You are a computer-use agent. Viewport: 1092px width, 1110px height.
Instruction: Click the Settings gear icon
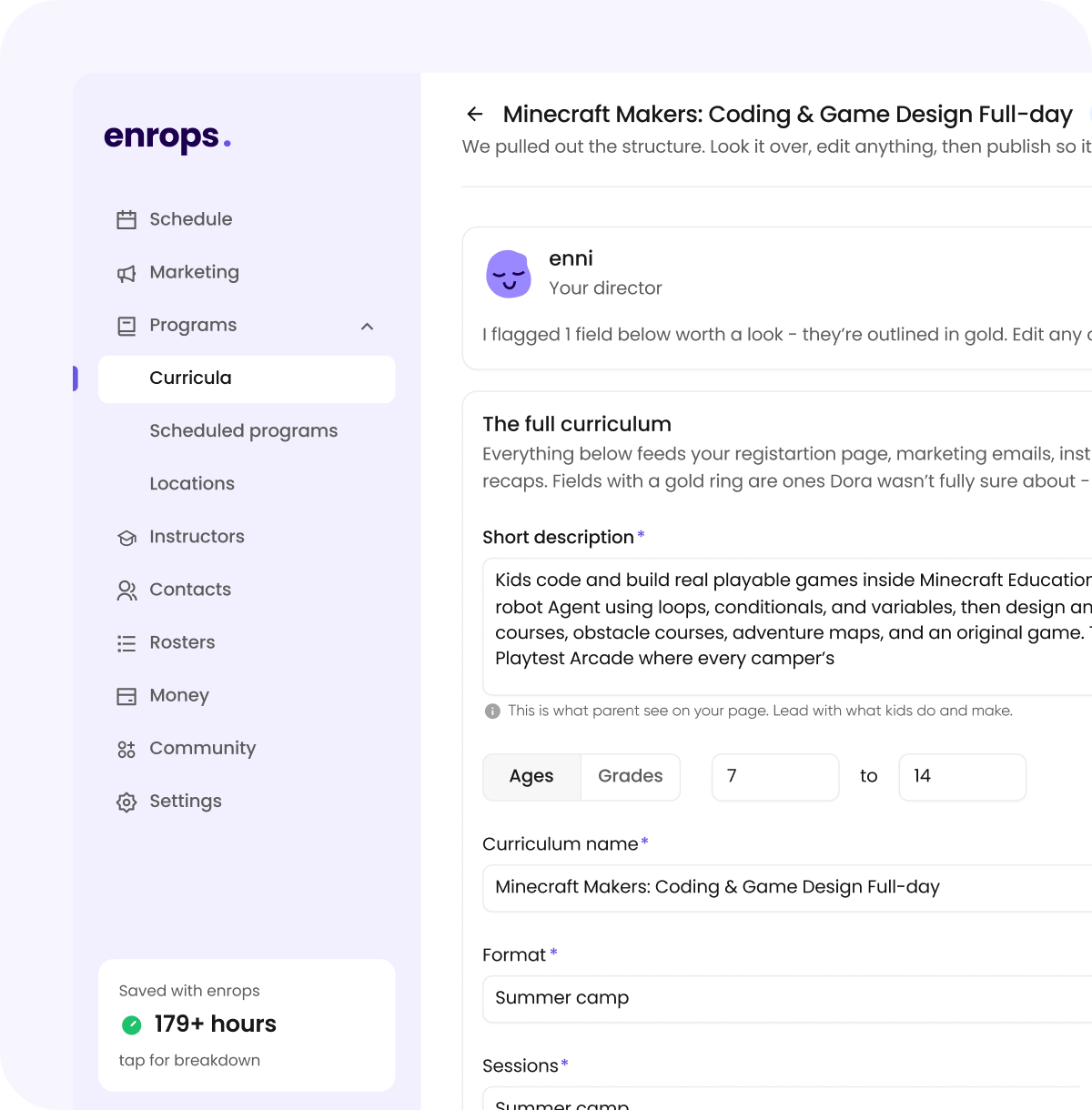pos(126,802)
